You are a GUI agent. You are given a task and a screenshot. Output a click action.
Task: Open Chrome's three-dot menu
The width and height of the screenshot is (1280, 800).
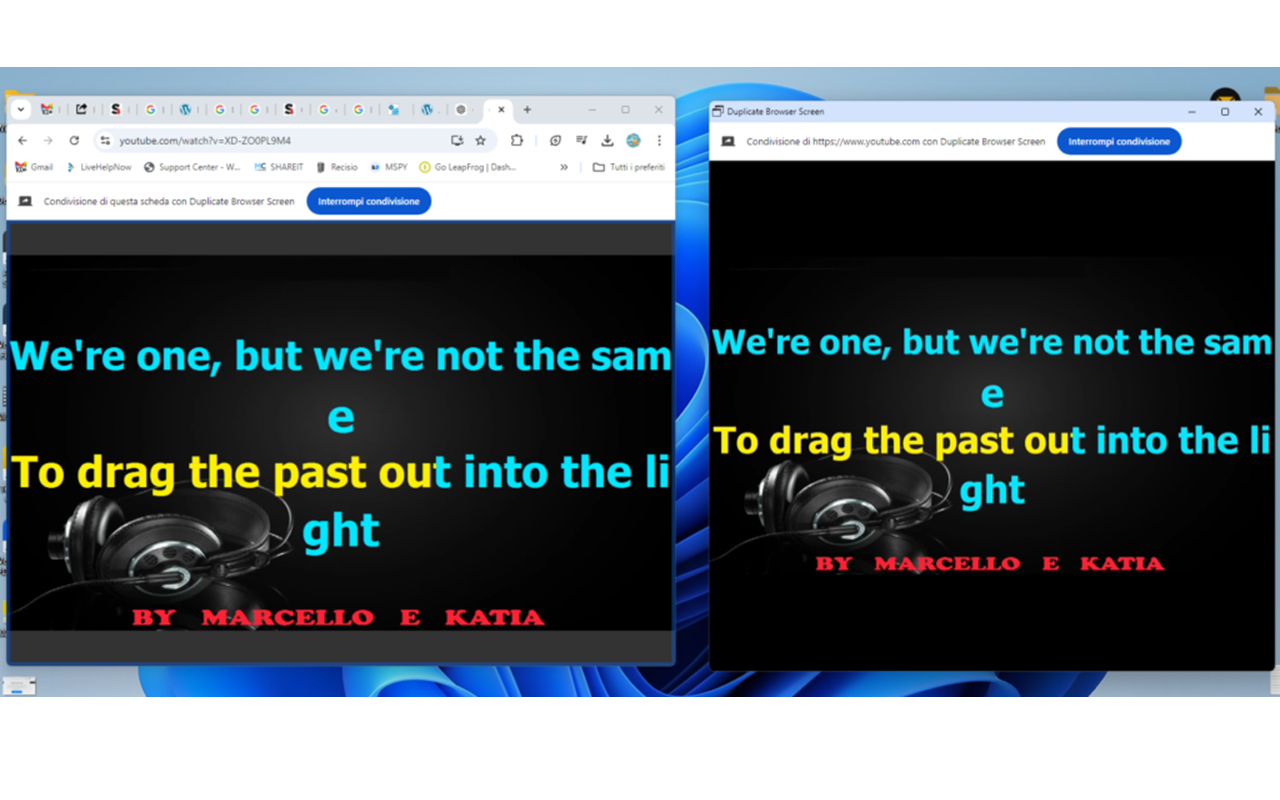click(x=659, y=141)
